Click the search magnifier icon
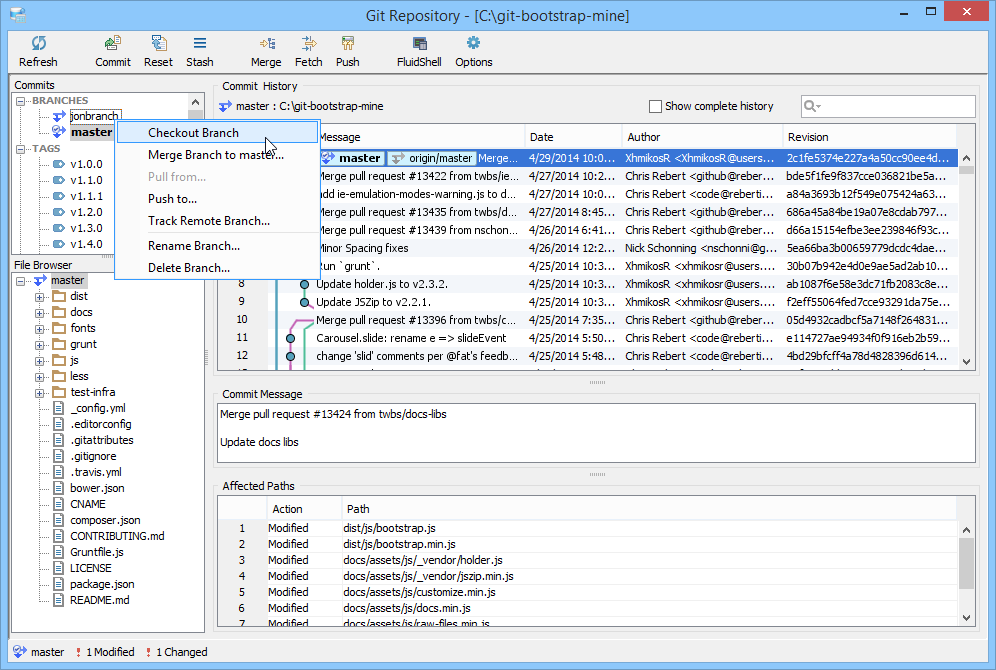The height and width of the screenshot is (670, 996). pyautogui.click(x=811, y=106)
